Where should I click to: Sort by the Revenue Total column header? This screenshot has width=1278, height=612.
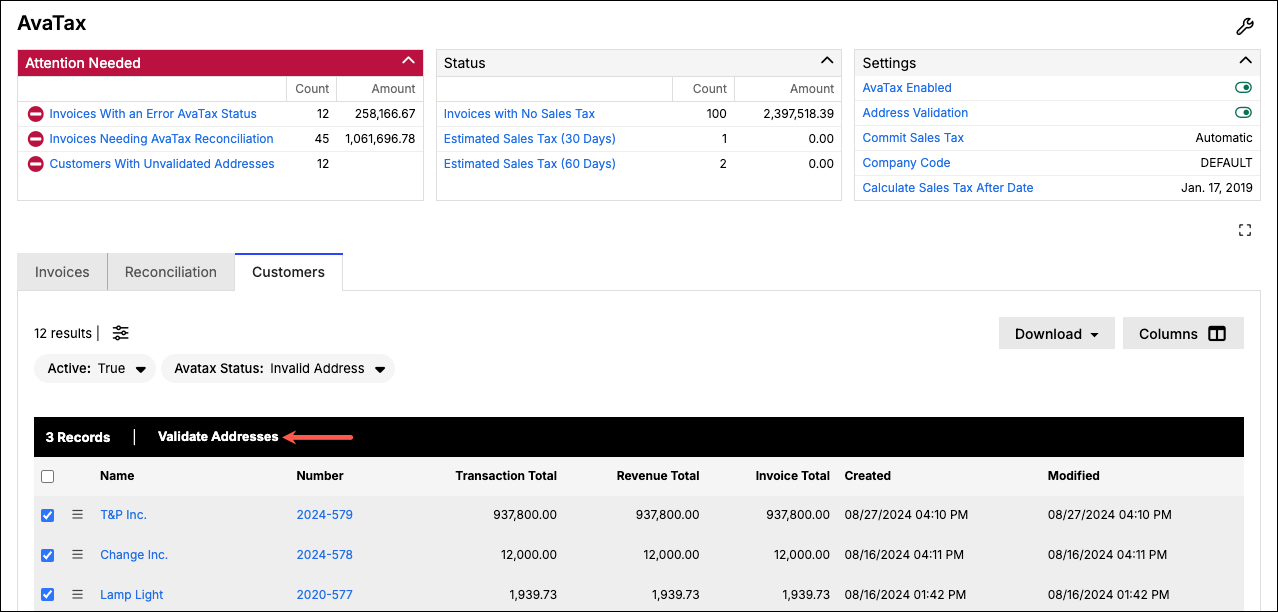pos(658,476)
